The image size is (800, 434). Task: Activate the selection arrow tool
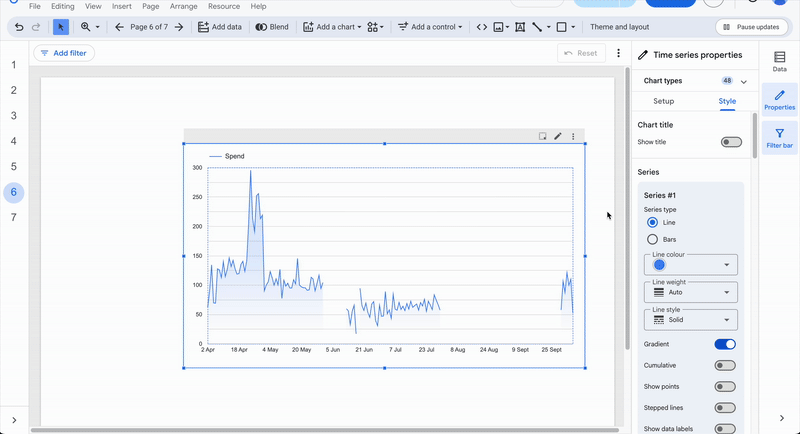coord(61,27)
